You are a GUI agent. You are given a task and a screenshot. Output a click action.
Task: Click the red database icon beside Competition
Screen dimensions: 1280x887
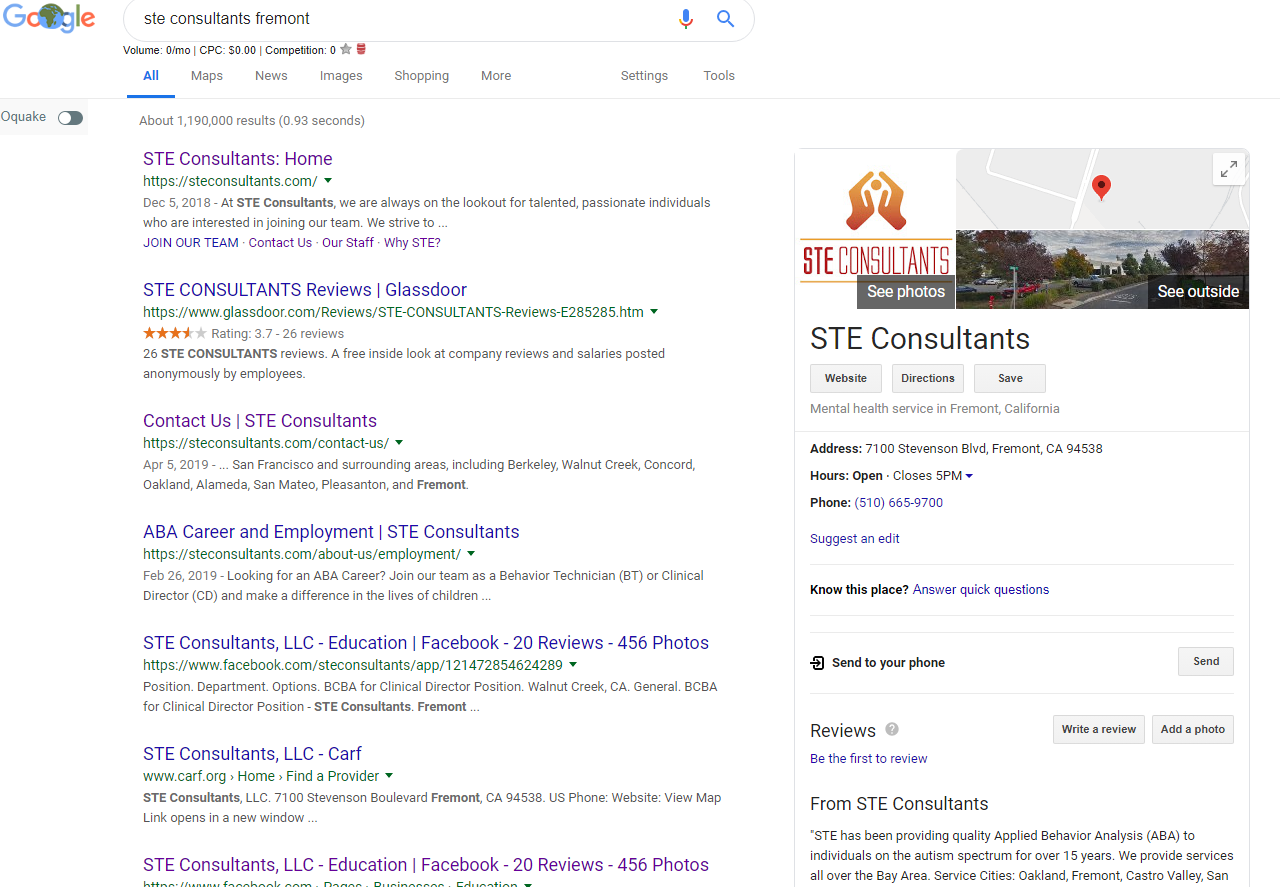(x=361, y=49)
